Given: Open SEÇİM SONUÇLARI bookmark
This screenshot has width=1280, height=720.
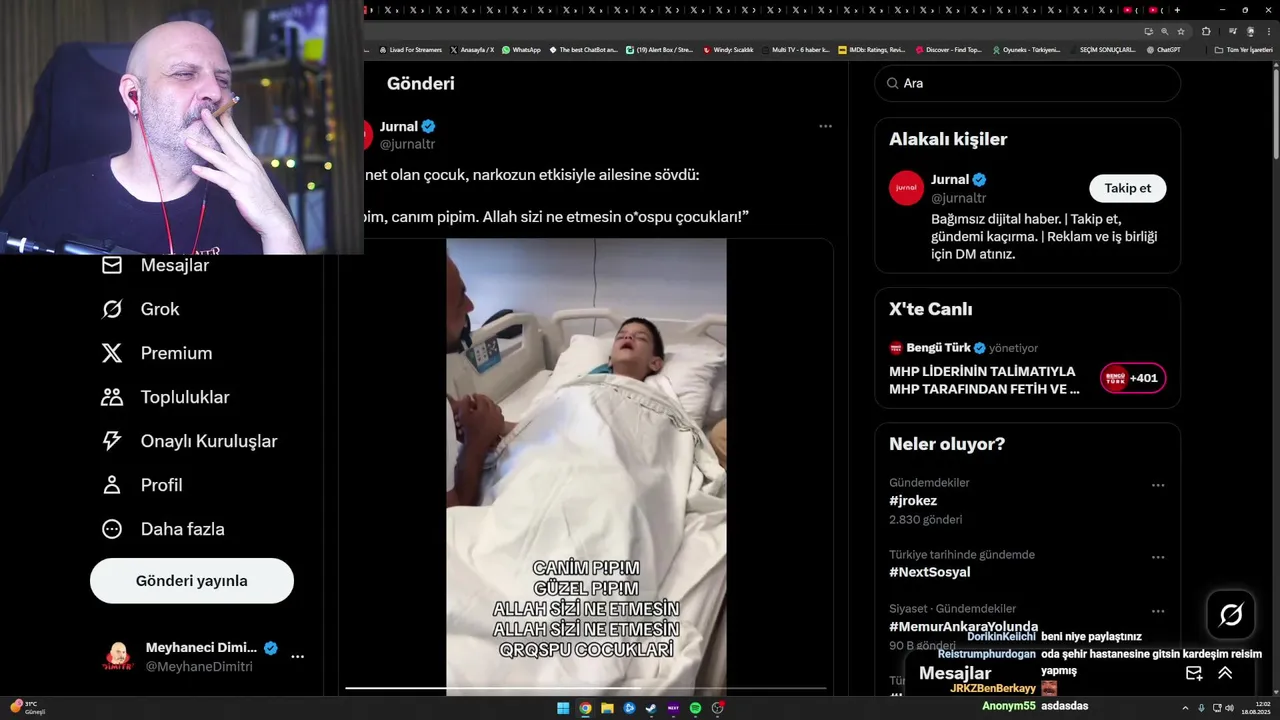Looking at the screenshot, I should 1102,49.
